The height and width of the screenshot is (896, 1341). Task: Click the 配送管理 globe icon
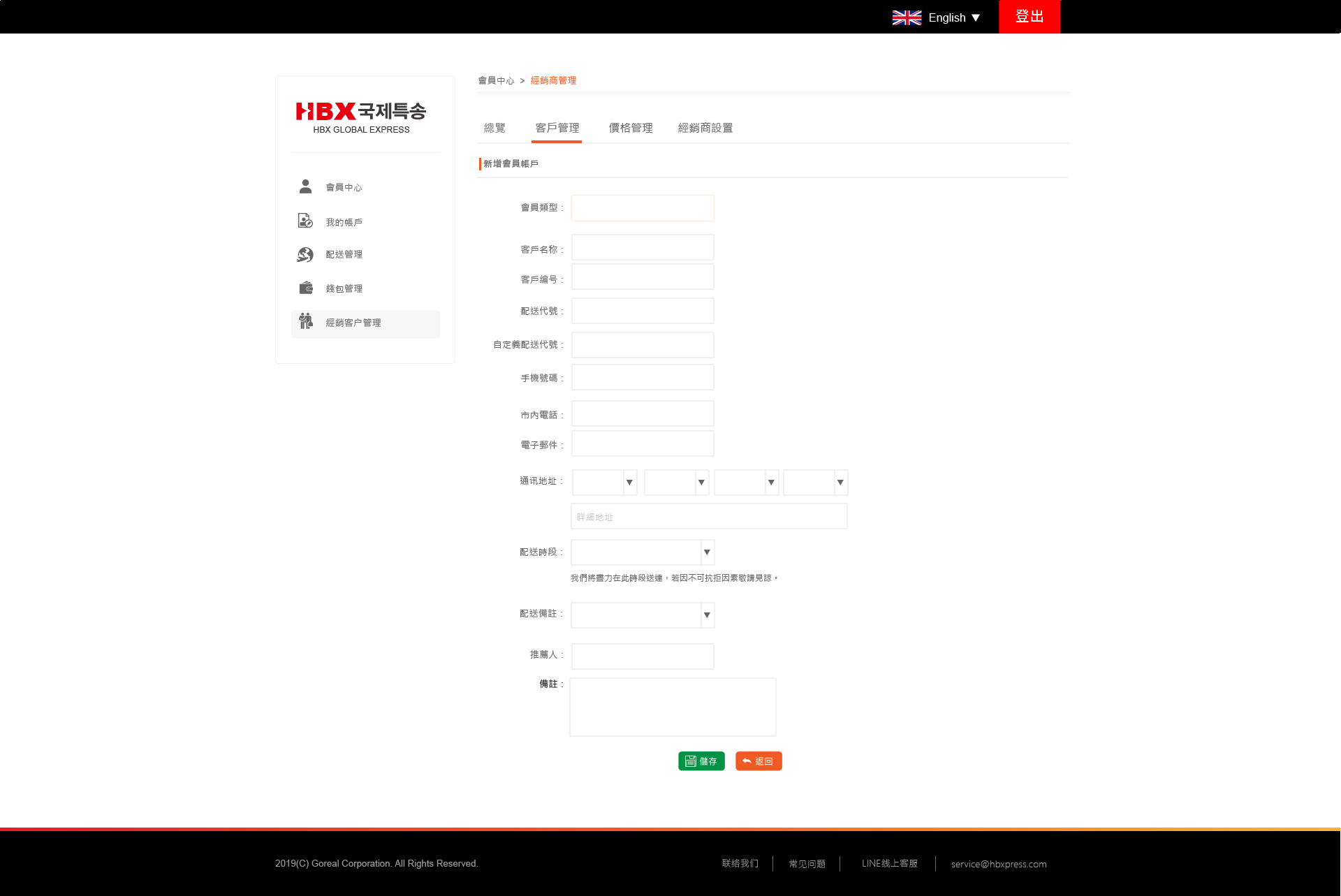coord(305,254)
